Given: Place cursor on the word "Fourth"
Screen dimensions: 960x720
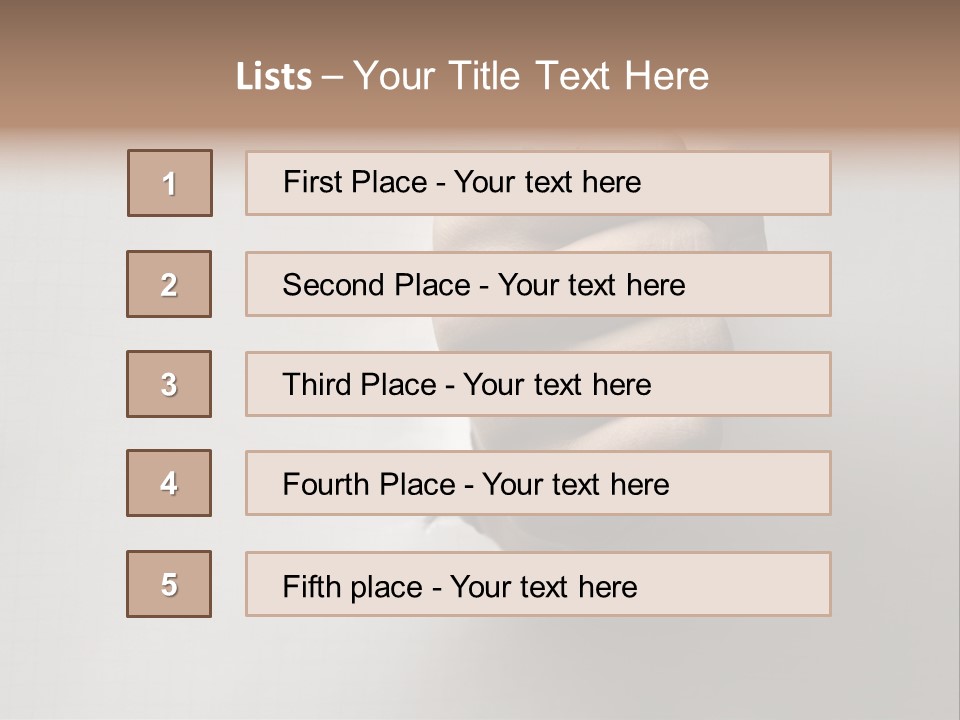Looking at the screenshot, I should [327, 485].
